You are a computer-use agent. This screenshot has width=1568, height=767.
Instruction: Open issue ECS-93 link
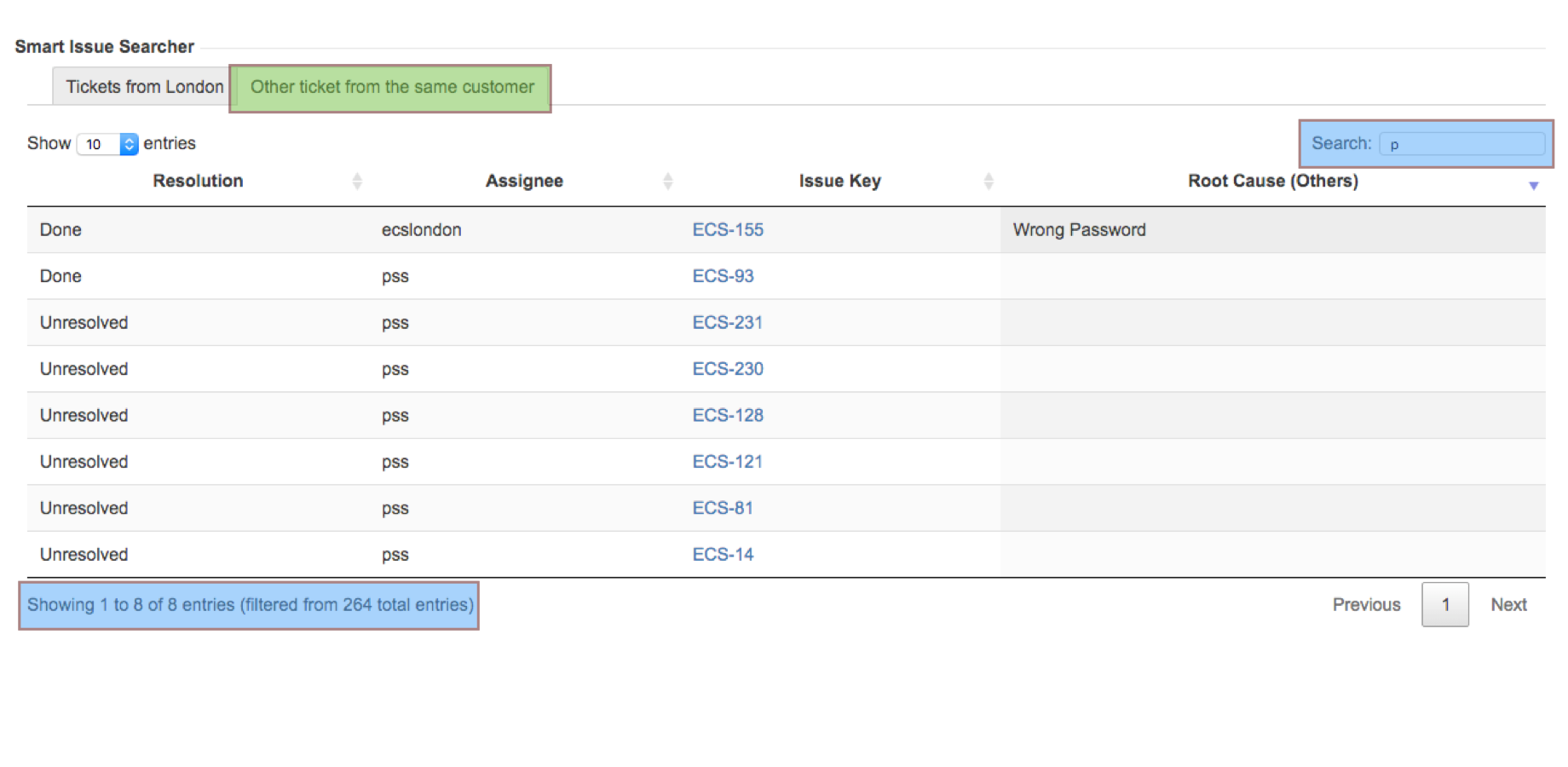tap(723, 276)
